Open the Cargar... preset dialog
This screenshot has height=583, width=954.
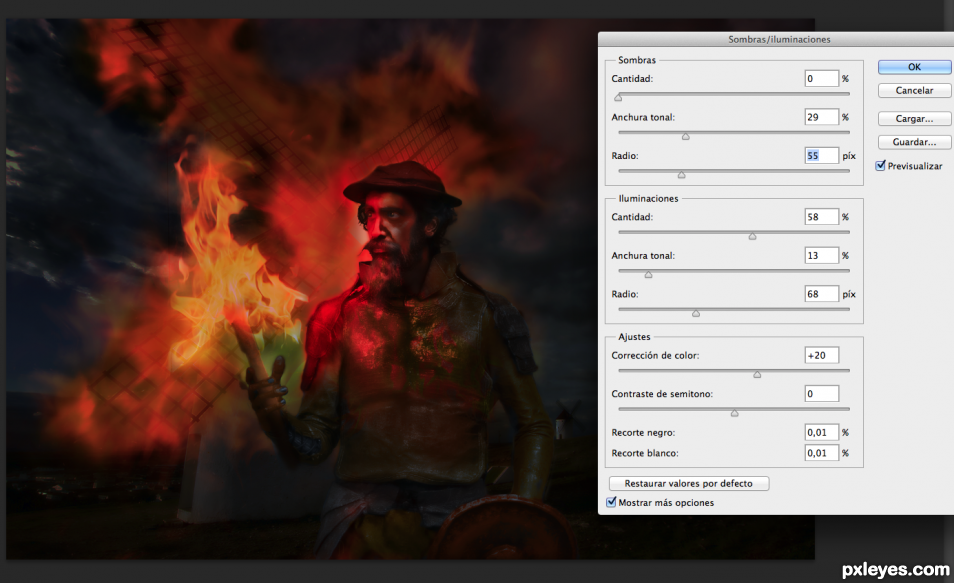click(914, 119)
